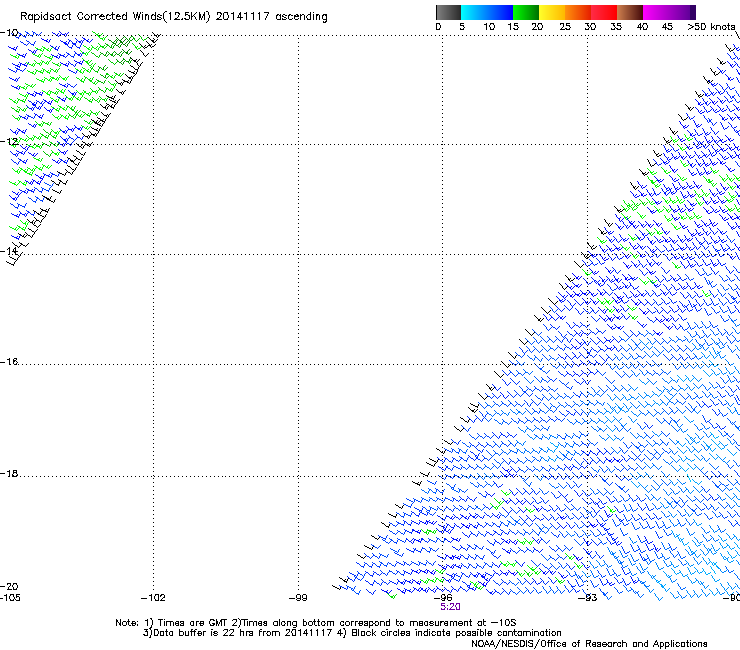740x650 pixels.
Task: Click the '-99' longitude axis label
Action: [298, 598]
